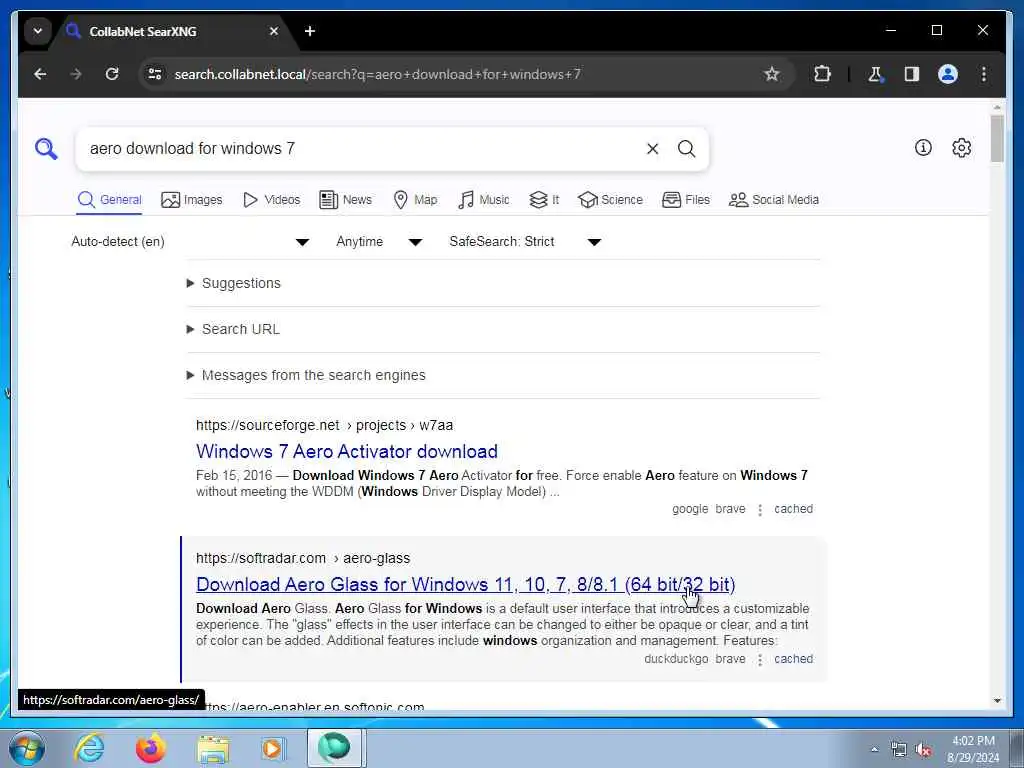Launch Firefox from the taskbar

150,748
